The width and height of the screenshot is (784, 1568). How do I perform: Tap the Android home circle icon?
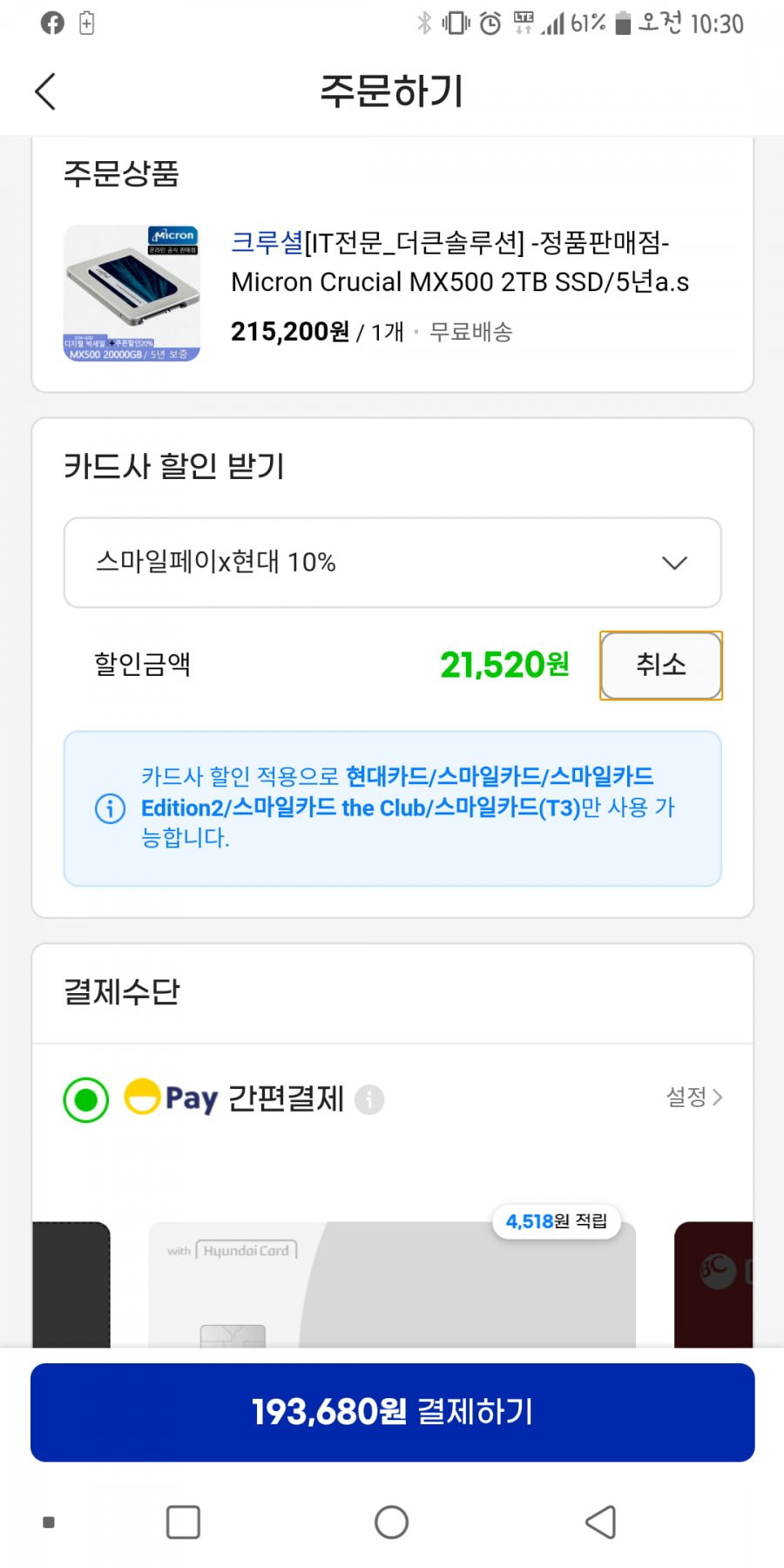click(x=391, y=1522)
